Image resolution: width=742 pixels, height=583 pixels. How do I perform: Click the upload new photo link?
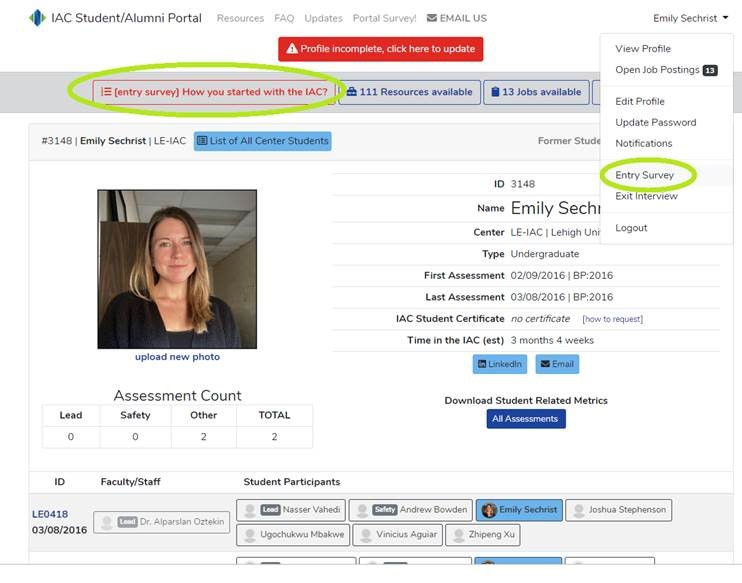[177, 357]
